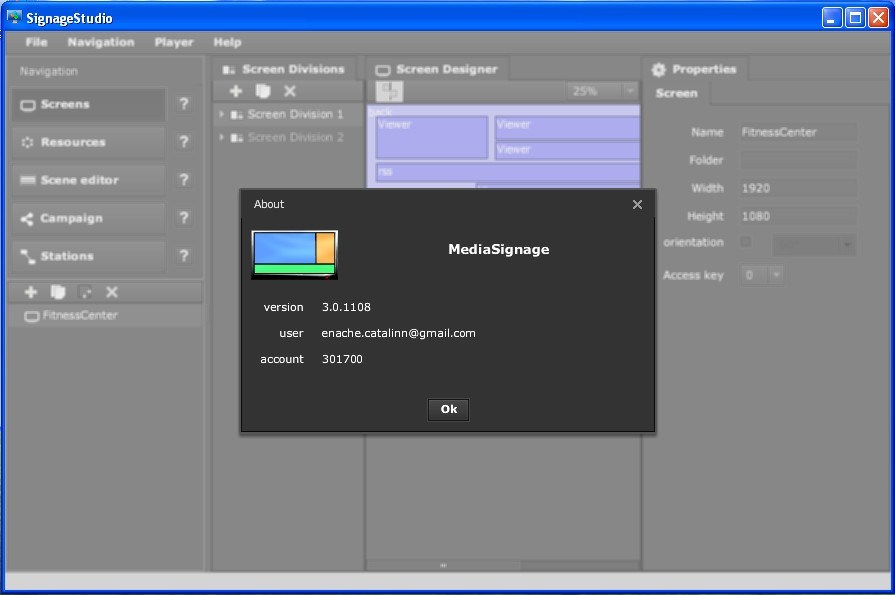The height and width of the screenshot is (595, 895).
Task: Open the 25% zoom dropdown
Action: coord(629,91)
